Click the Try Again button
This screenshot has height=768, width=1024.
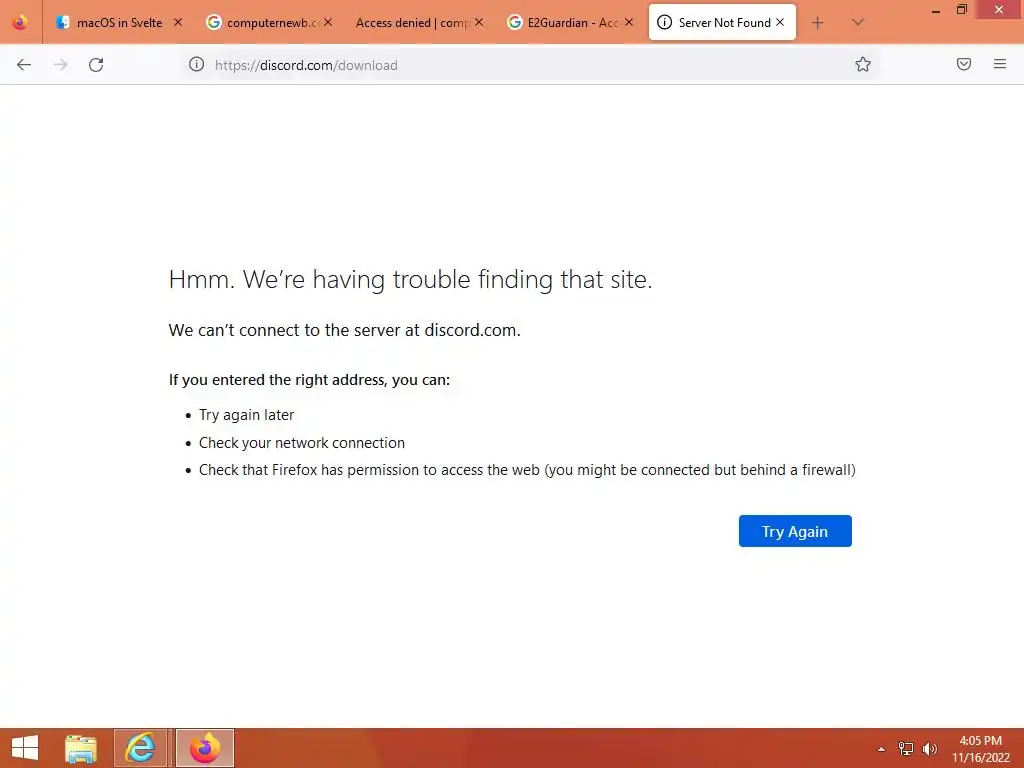[x=795, y=531]
